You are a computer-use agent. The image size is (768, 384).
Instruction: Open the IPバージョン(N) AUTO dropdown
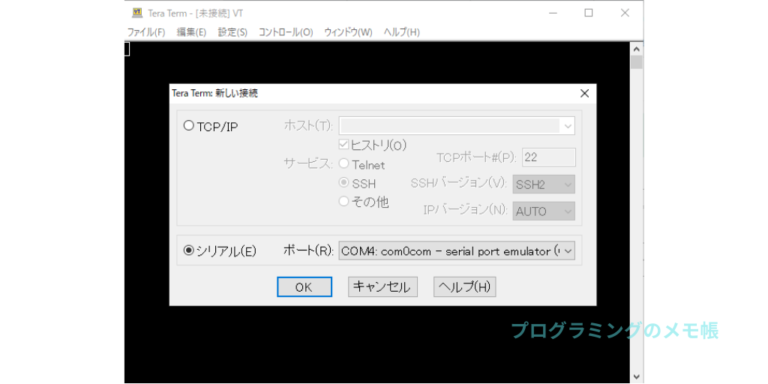[x=544, y=211]
